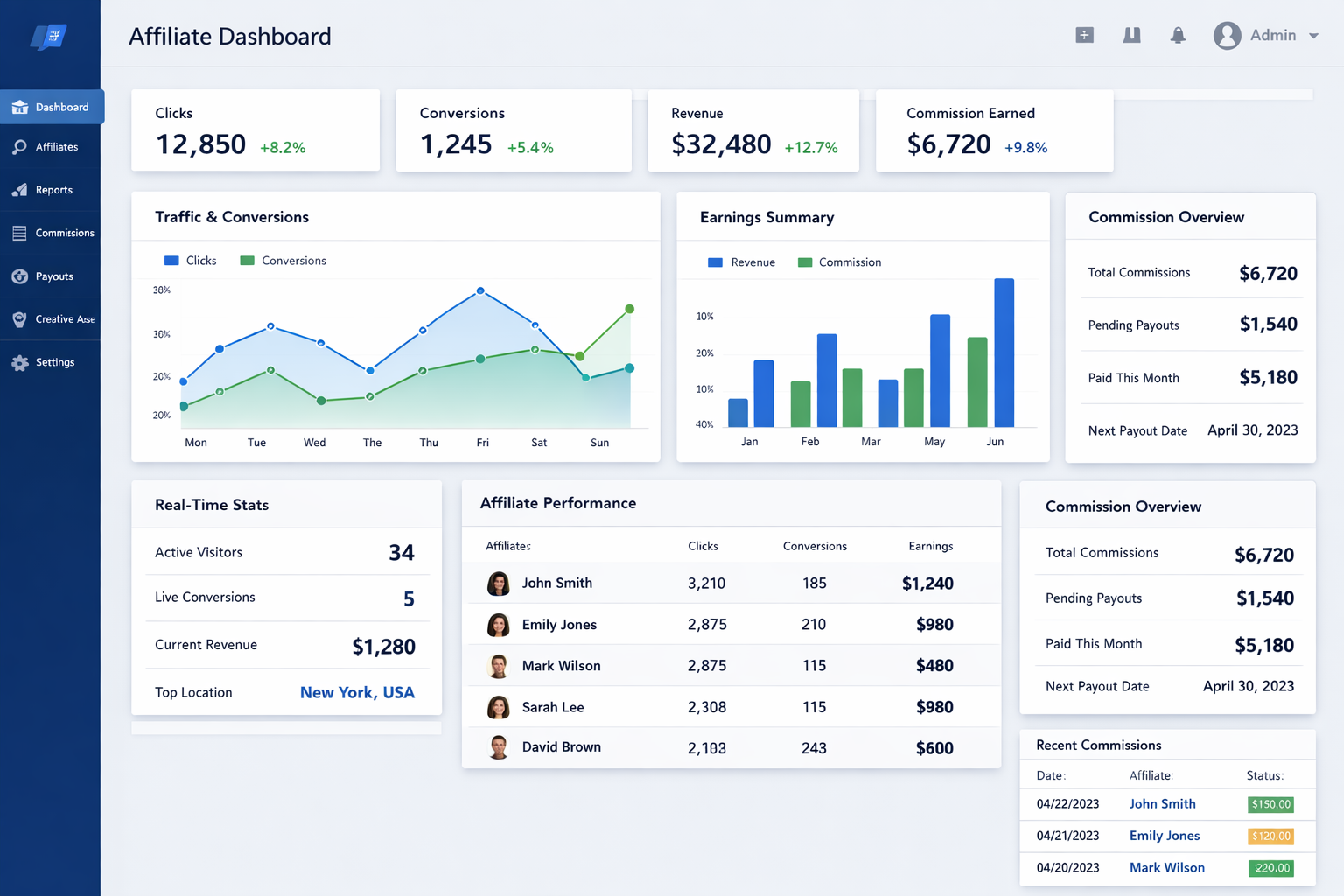Toggle the Clicks series in Traffic chart legend
The image size is (1344, 896).
(x=190, y=260)
